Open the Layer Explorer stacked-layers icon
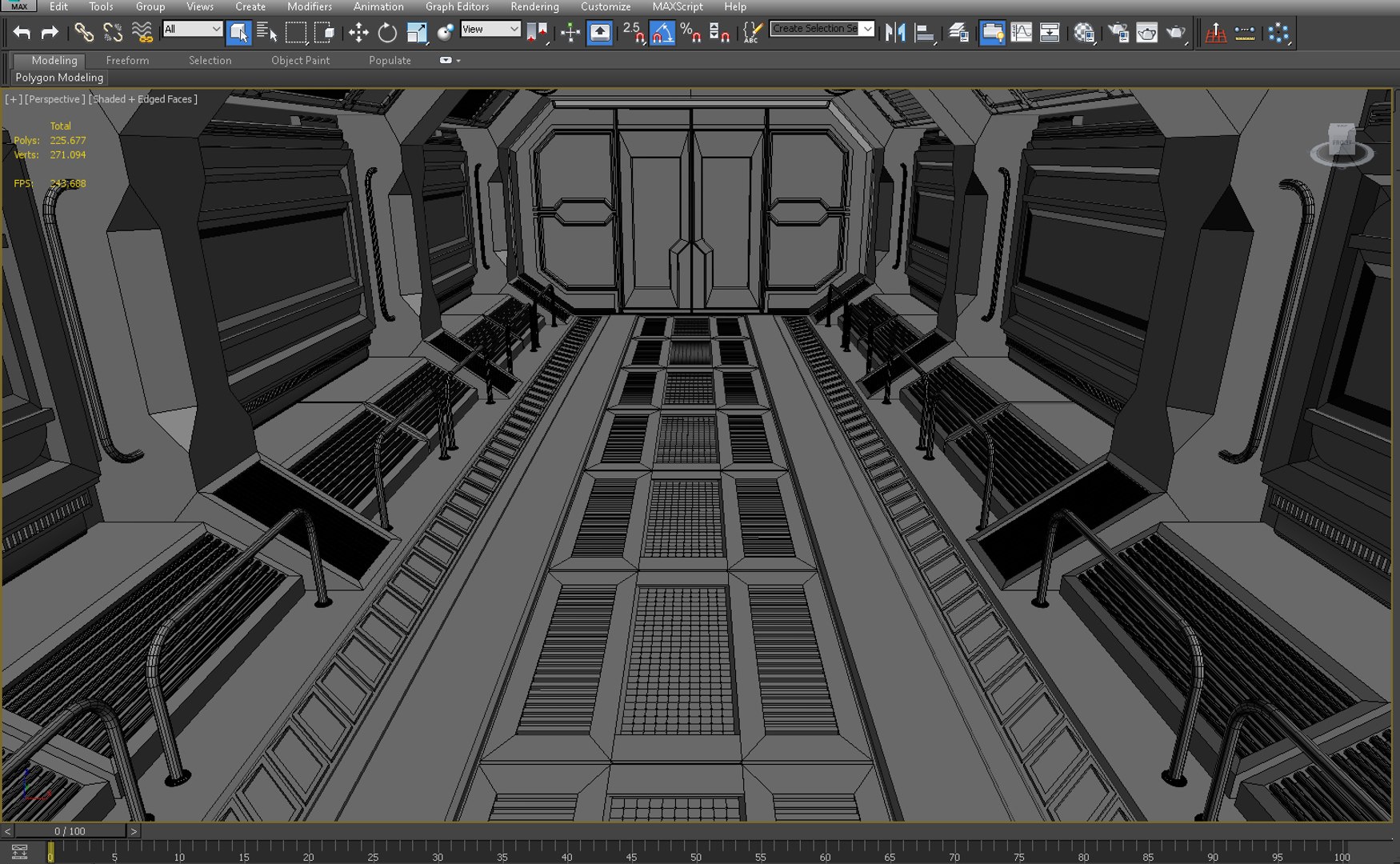Screen dimensions: 1400x864 point(958,33)
